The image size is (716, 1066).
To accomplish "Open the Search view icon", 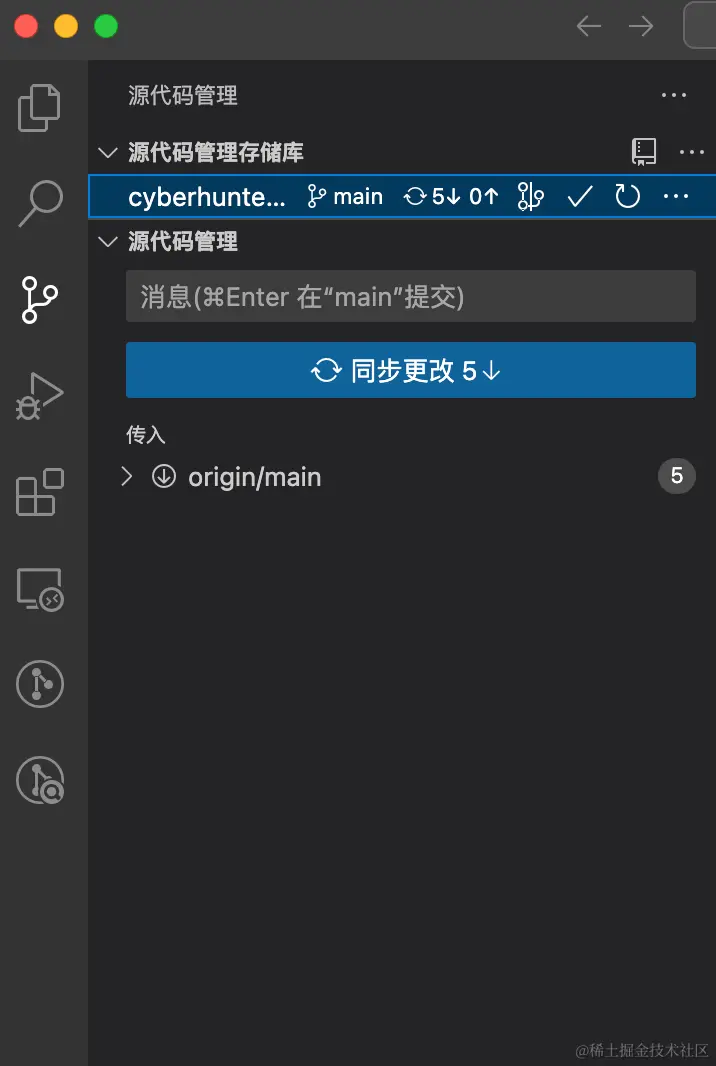I will tap(40, 200).
